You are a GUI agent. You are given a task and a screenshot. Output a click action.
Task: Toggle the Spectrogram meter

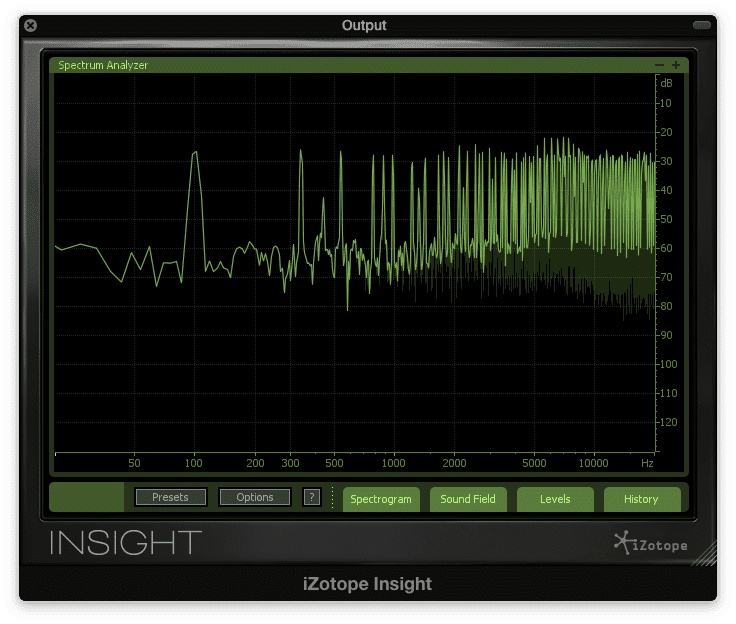(x=381, y=499)
